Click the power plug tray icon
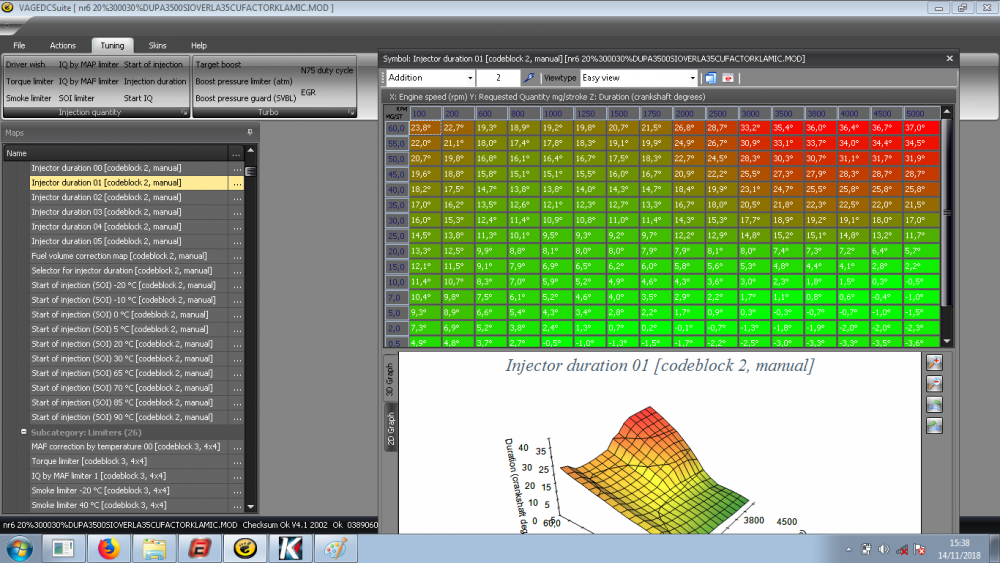1000x563 pixels. click(x=866, y=549)
